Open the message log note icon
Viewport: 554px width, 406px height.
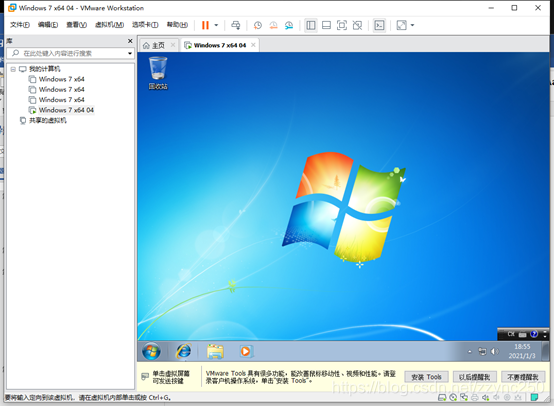point(535,398)
